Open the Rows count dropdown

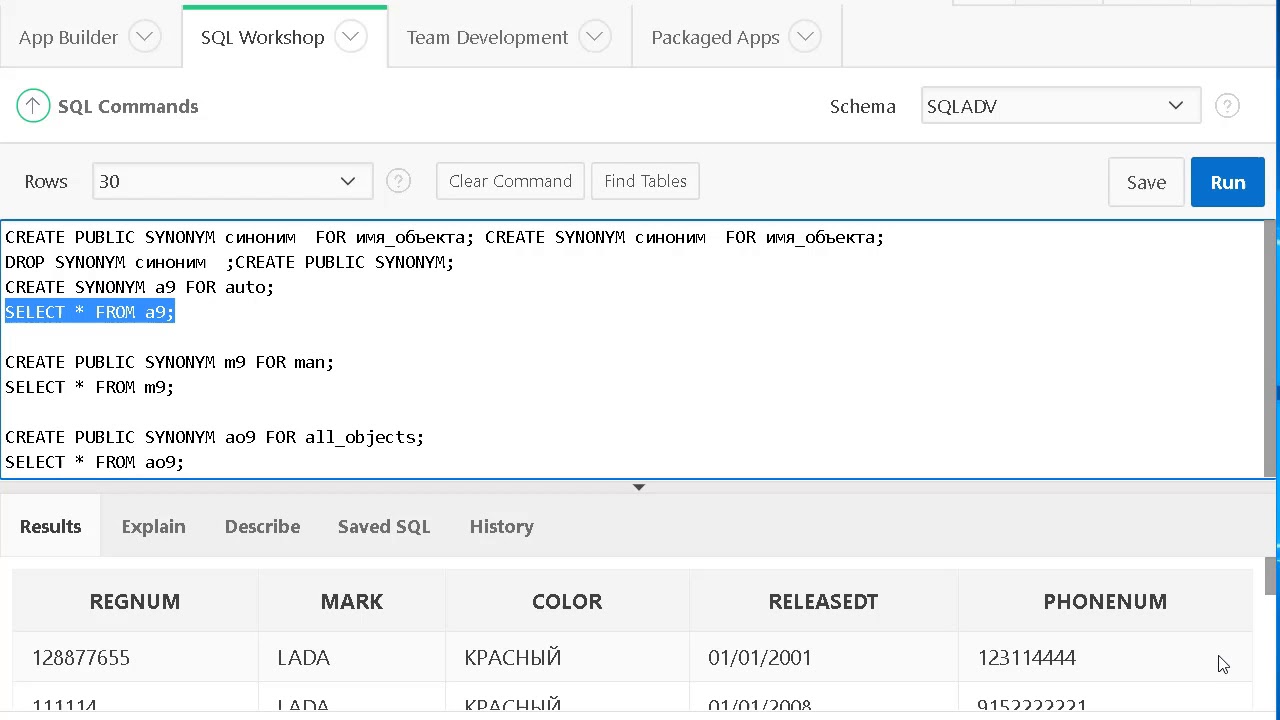pos(232,181)
